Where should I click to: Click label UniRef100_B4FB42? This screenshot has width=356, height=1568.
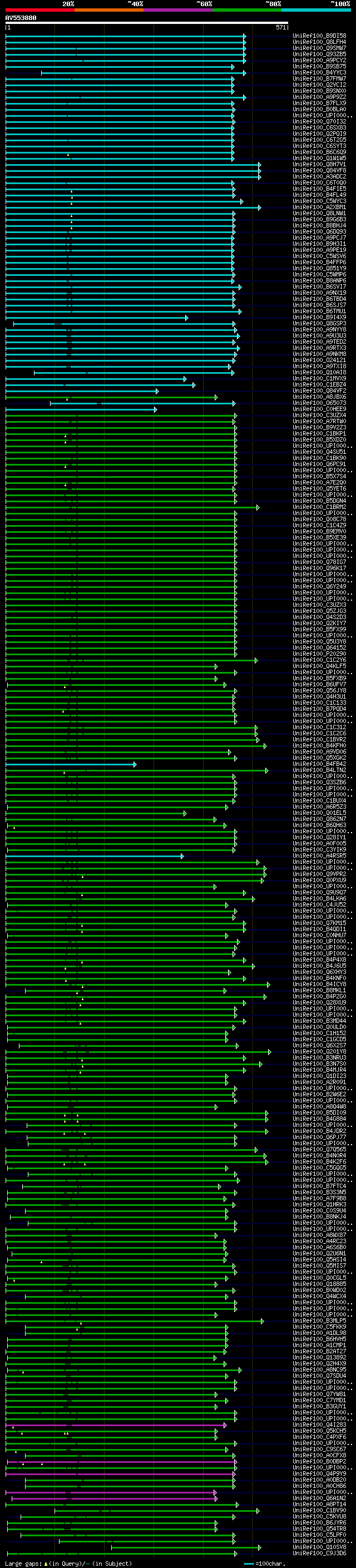319,764
